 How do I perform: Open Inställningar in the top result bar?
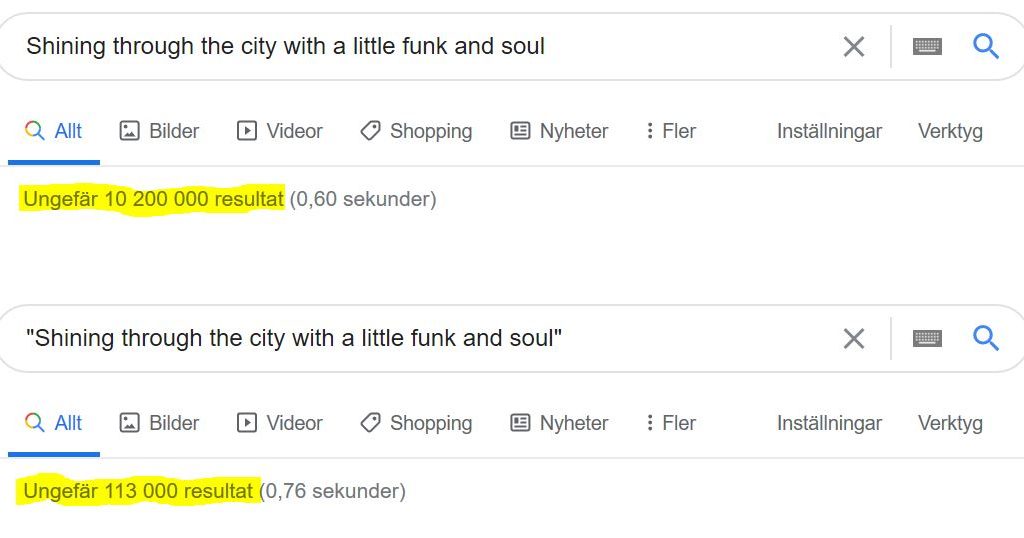(829, 131)
